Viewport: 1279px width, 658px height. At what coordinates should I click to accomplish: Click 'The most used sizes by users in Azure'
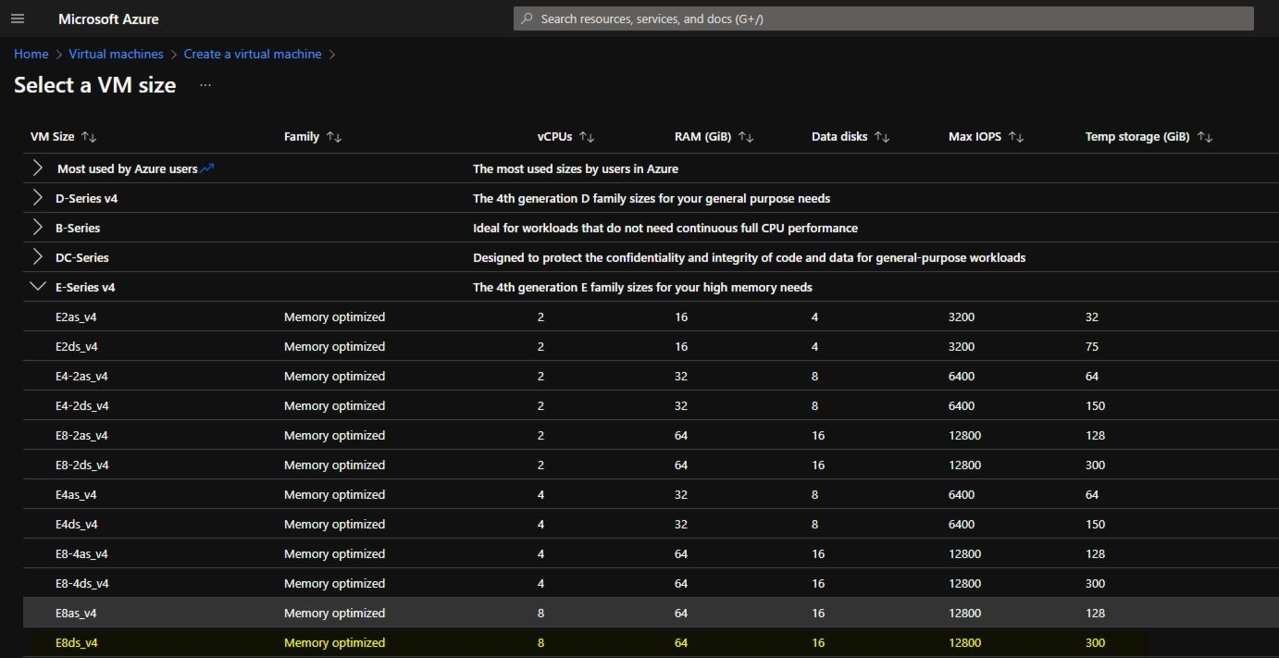pos(575,169)
